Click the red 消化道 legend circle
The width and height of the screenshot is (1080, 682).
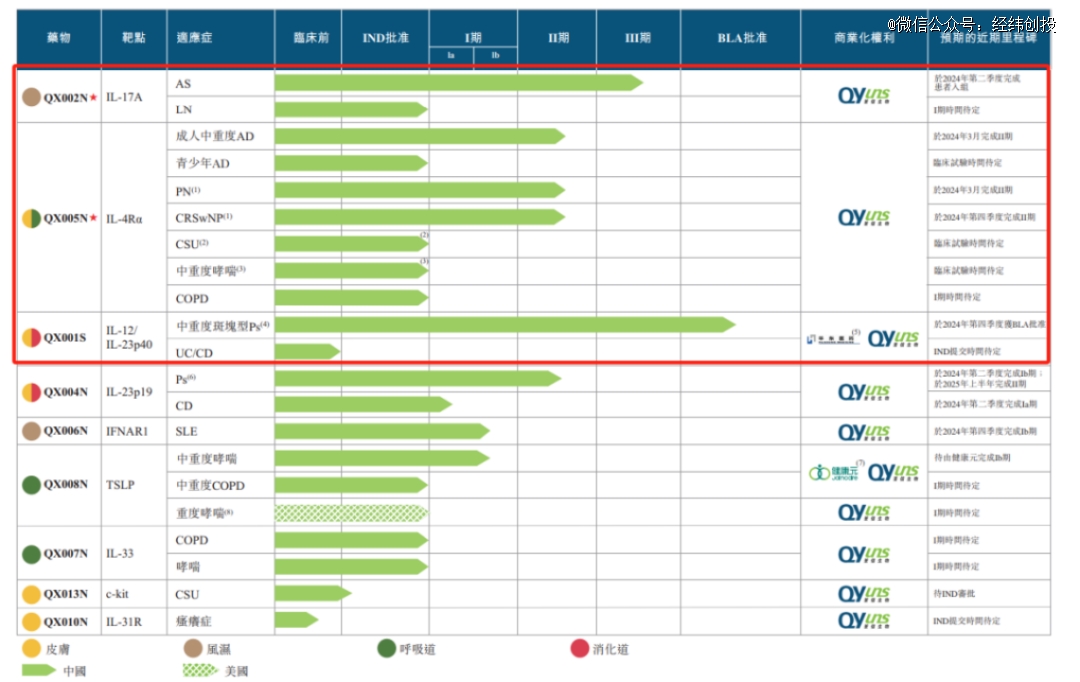[580, 648]
